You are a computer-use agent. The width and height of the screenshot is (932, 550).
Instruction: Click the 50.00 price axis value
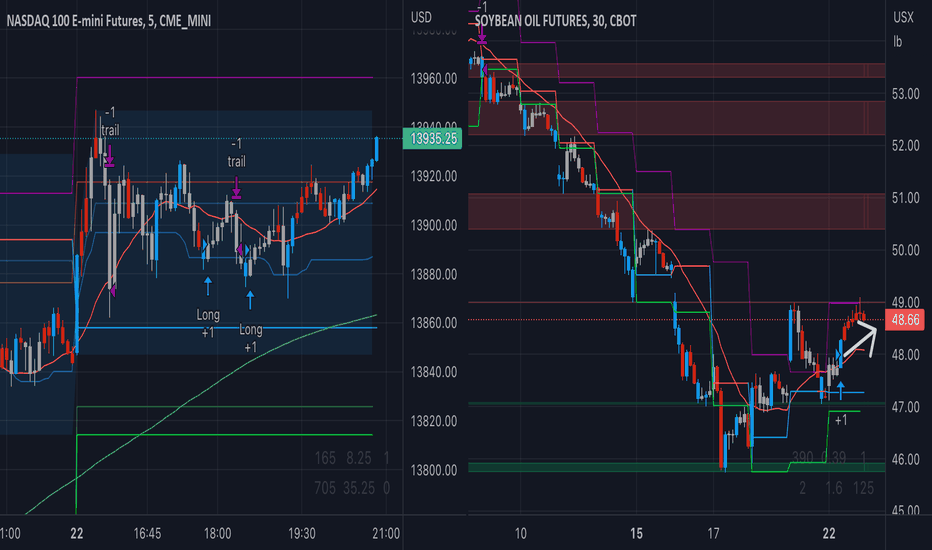click(905, 250)
